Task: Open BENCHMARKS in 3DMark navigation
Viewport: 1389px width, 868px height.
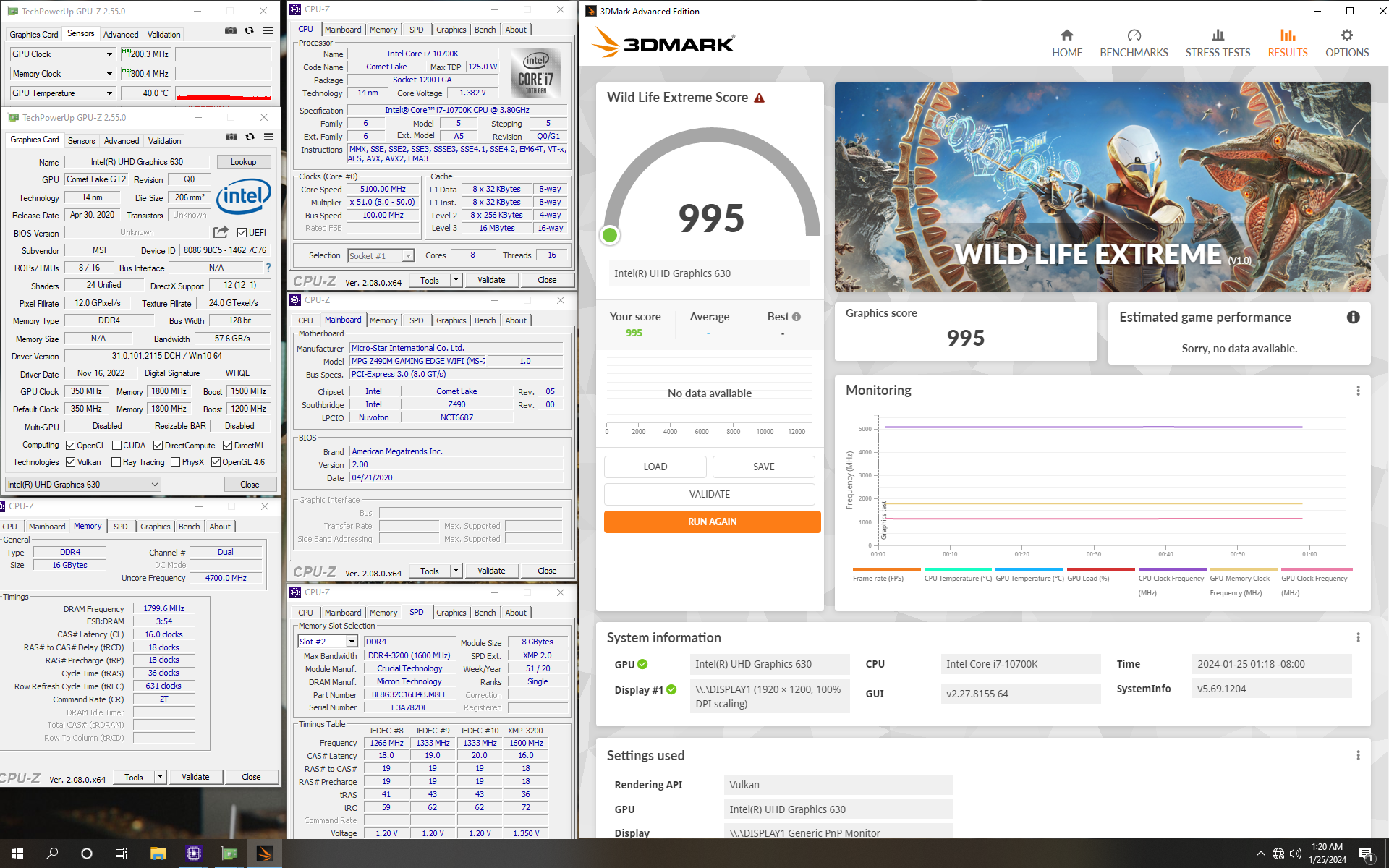Action: click(x=1134, y=43)
